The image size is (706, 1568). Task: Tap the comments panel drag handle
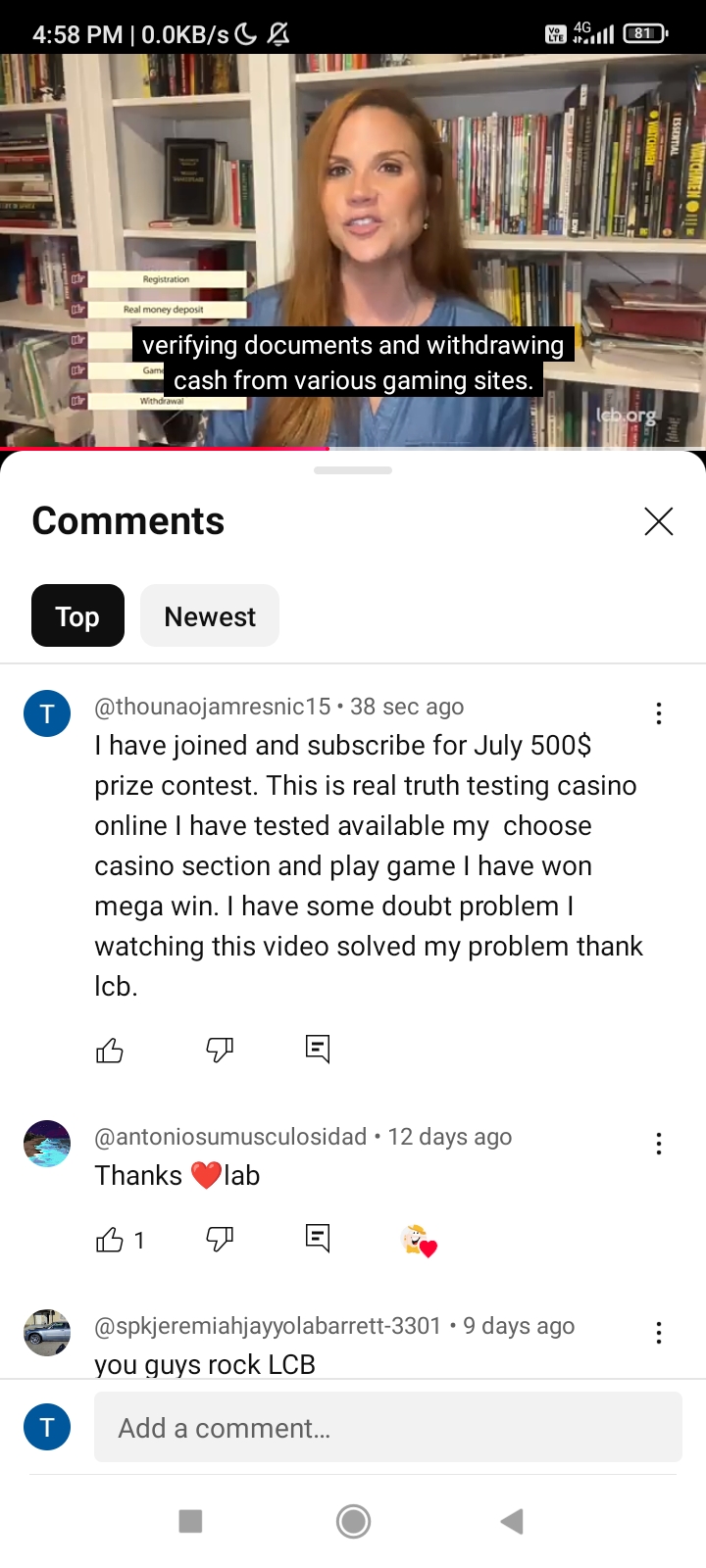point(353,470)
